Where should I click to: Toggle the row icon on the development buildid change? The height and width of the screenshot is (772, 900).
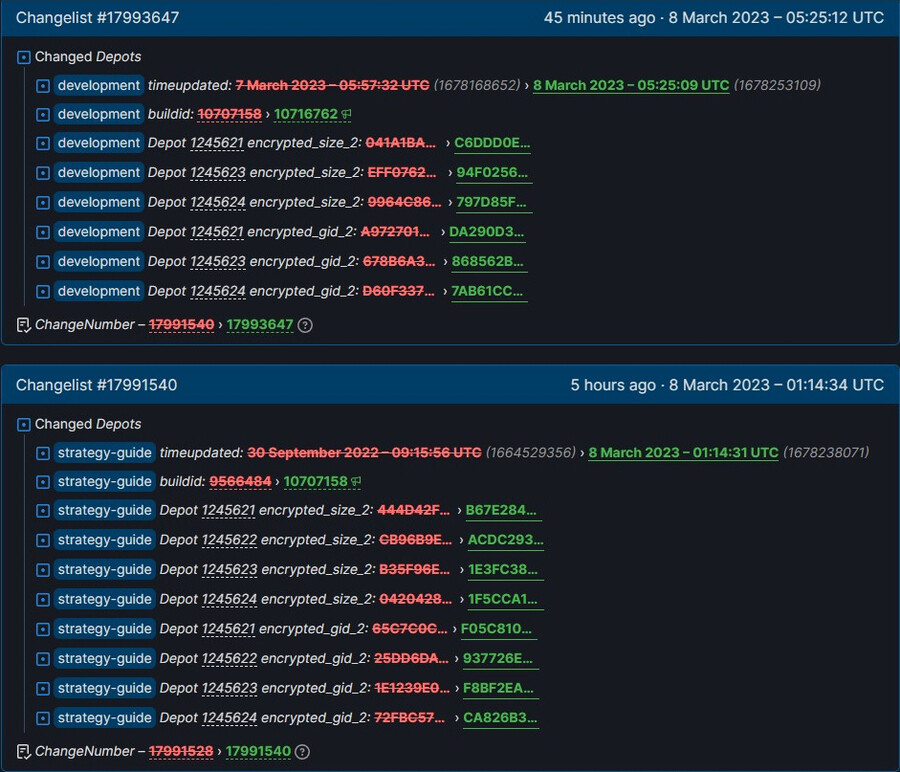click(41, 114)
